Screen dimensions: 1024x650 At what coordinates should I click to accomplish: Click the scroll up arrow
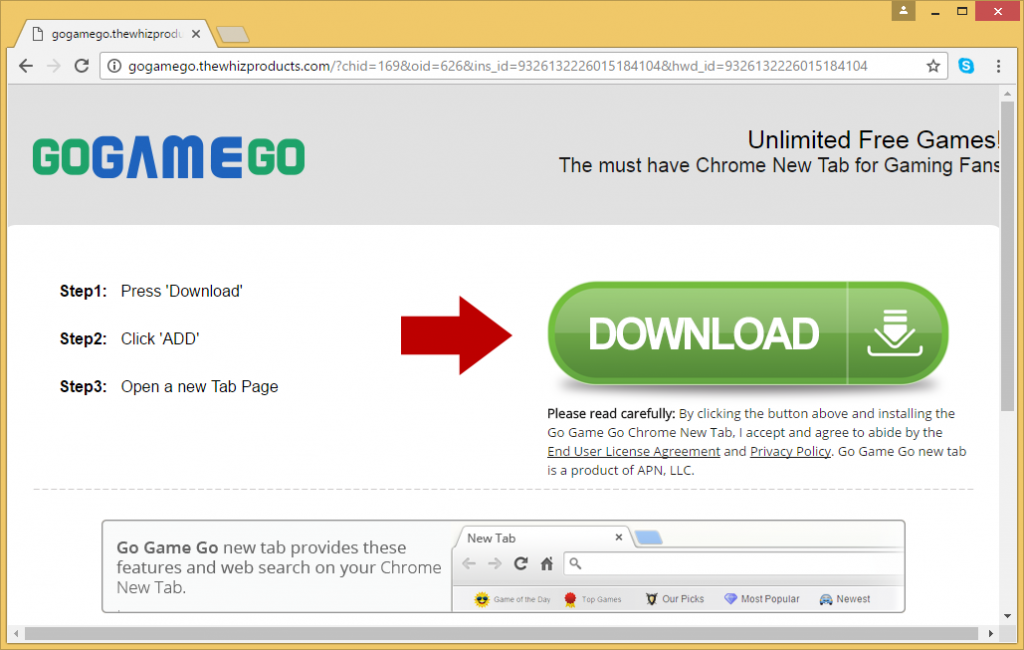pyautogui.click(x=1007, y=94)
